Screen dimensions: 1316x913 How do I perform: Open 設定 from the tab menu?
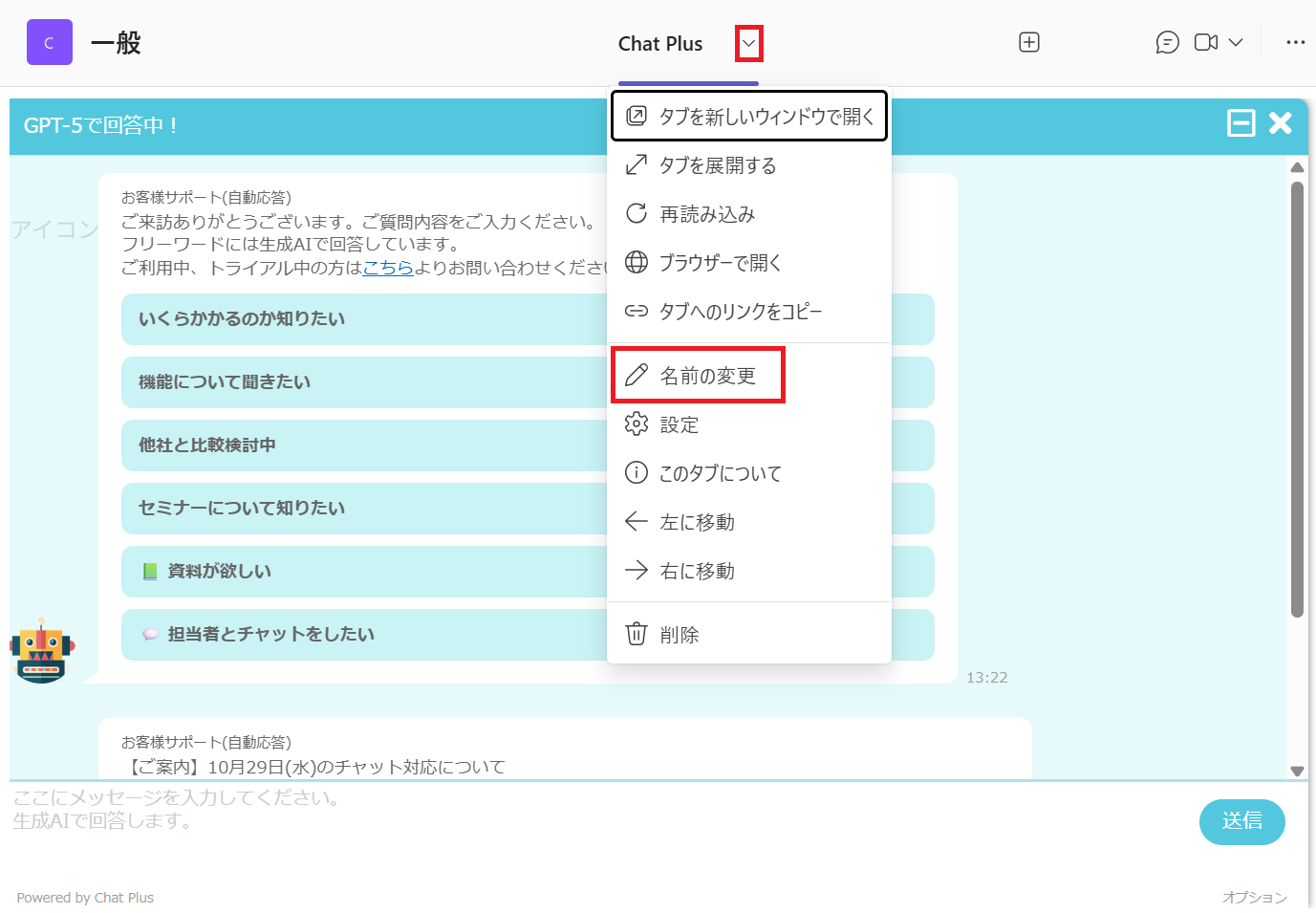coord(679,424)
